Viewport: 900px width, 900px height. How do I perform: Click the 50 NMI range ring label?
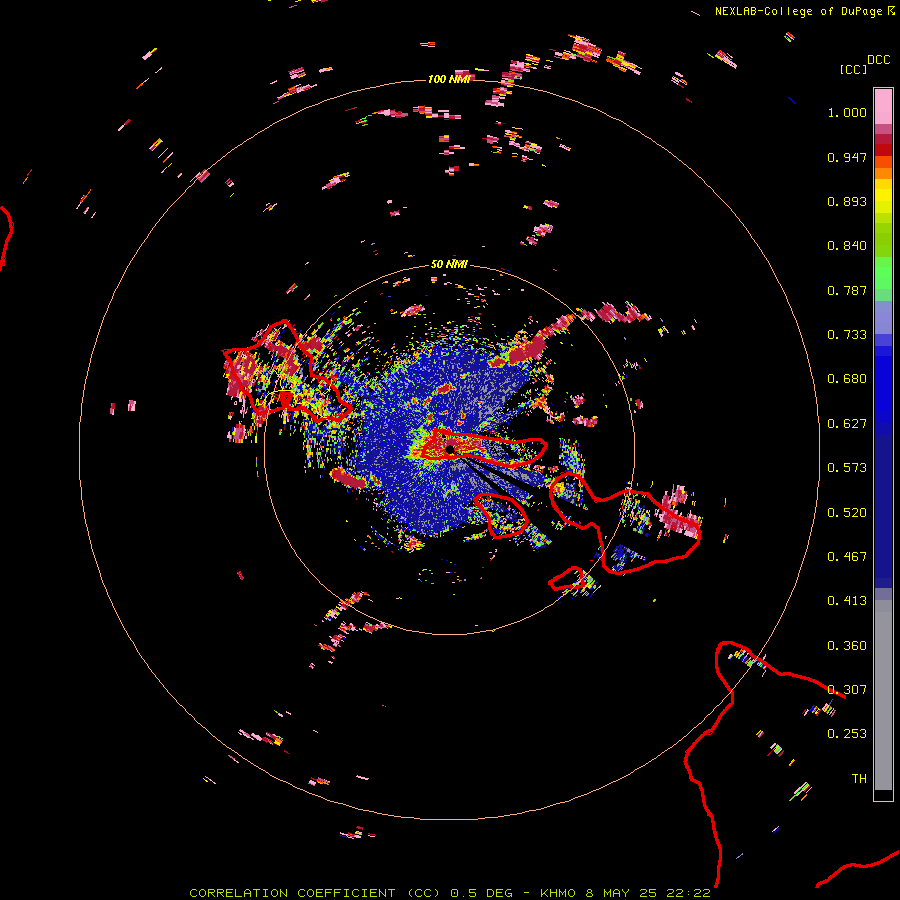click(449, 264)
